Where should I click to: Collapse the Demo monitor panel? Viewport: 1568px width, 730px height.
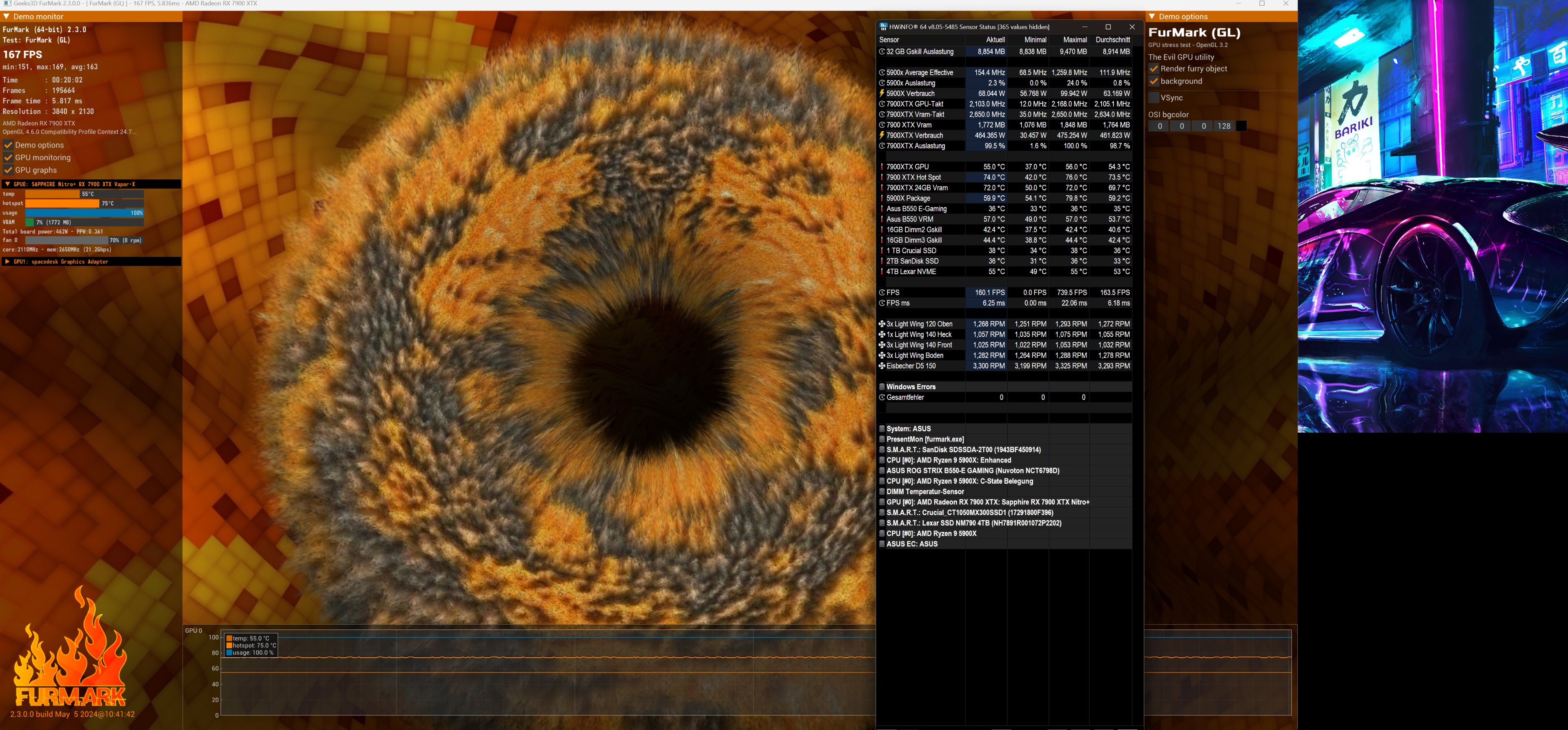pos(7,16)
